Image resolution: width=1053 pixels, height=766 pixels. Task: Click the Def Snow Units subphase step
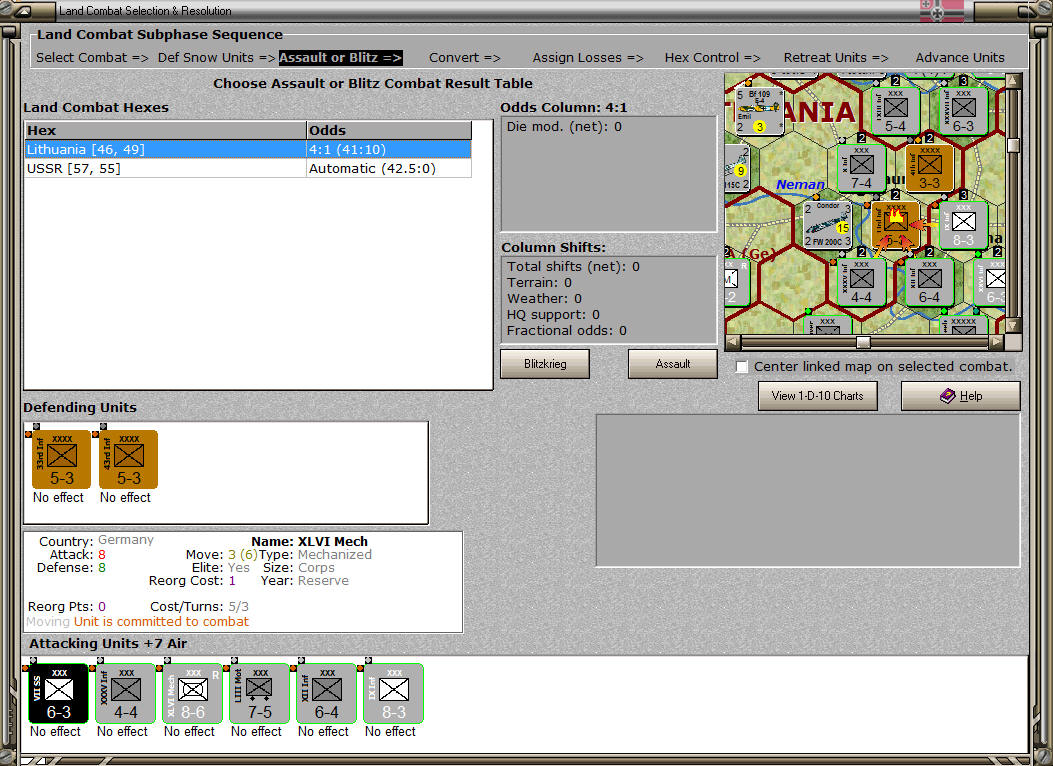pyautogui.click(x=216, y=58)
